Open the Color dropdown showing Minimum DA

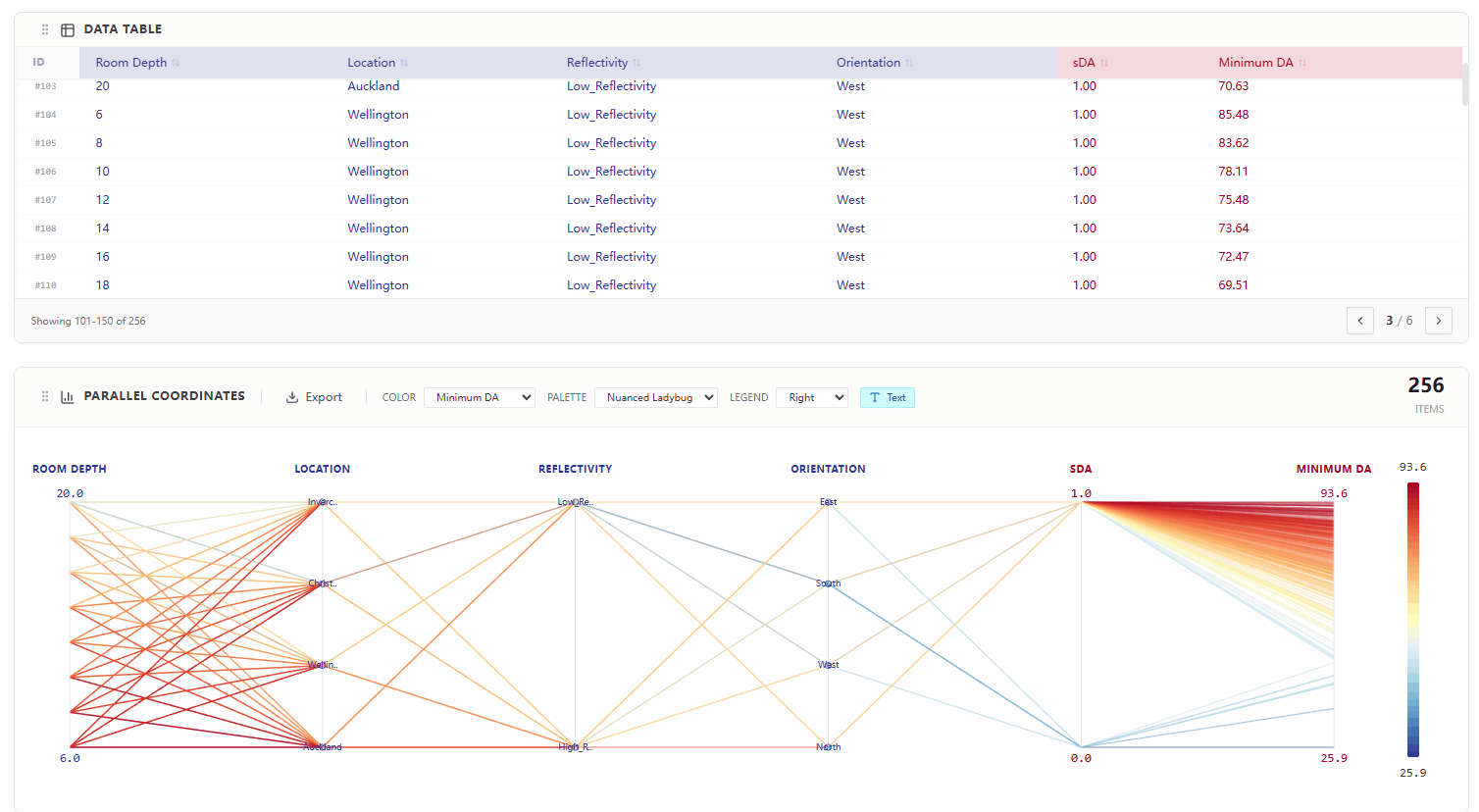[x=479, y=397]
